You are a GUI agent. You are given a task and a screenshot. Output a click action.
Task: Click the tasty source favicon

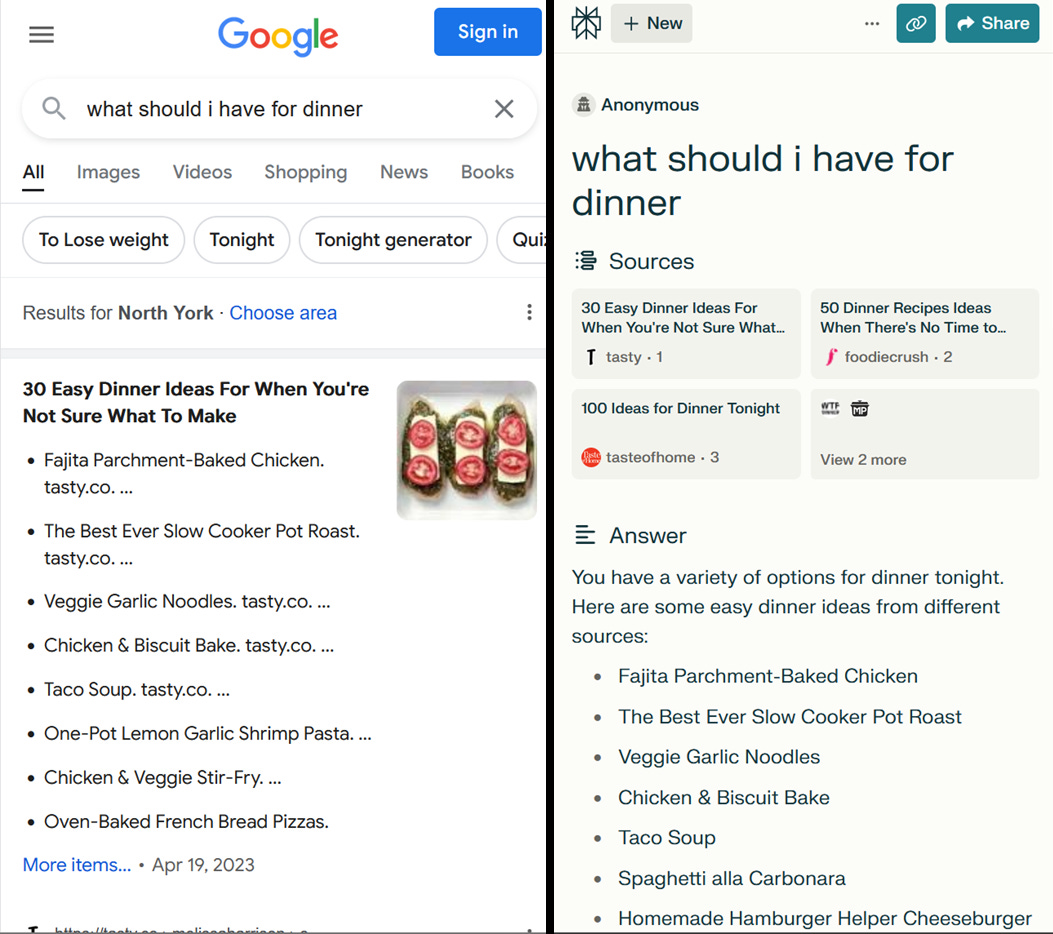(x=590, y=357)
